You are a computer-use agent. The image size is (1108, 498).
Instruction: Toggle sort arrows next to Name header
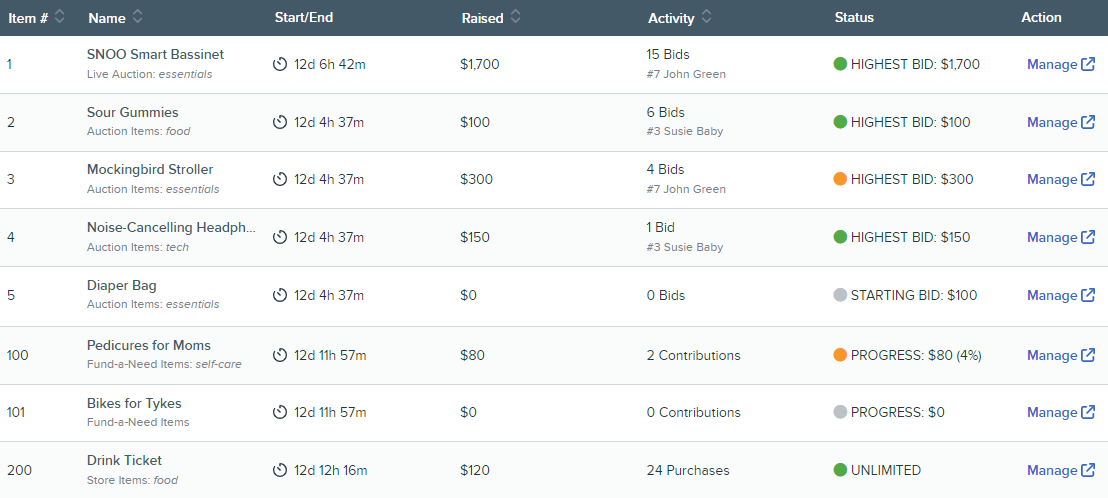point(137,18)
